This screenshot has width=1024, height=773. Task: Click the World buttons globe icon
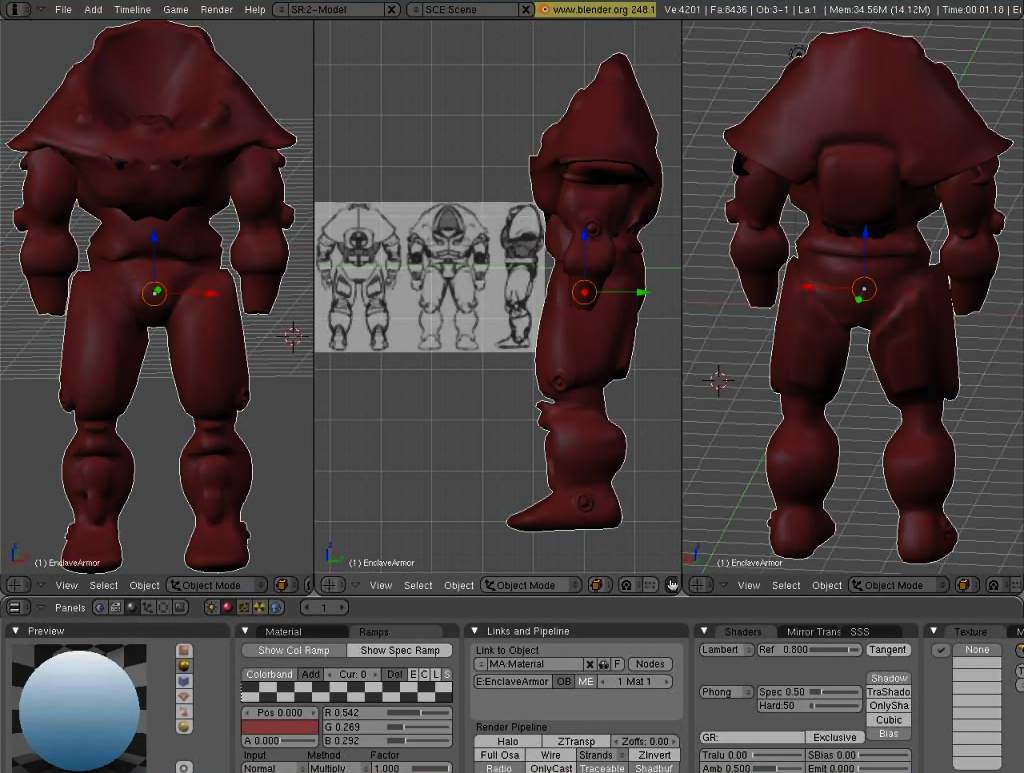pyautogui.click(x=276, y=608)
